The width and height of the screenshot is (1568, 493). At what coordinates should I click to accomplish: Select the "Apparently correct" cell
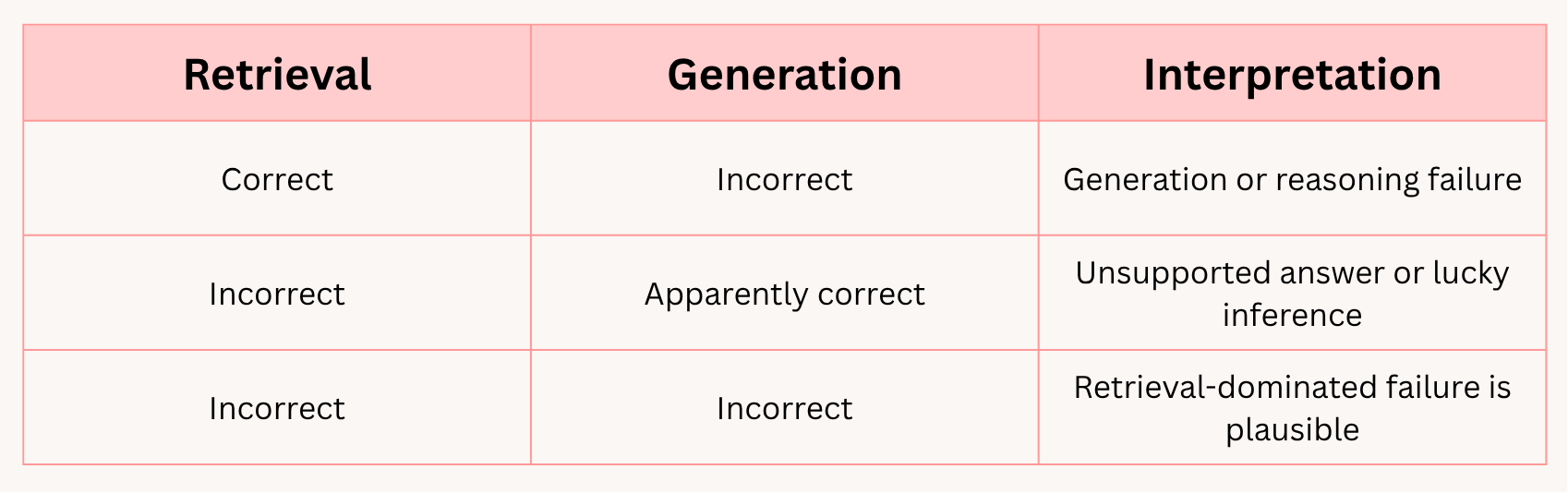tap(785, 293)
